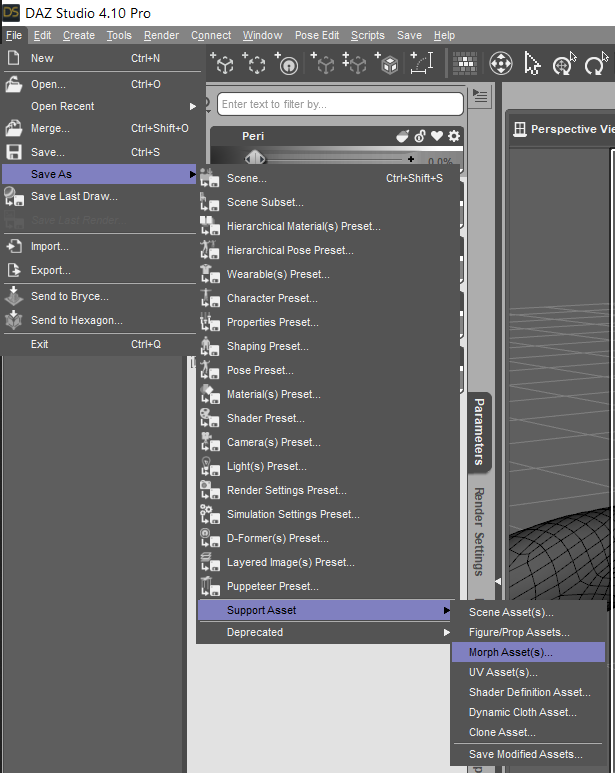Click the Camera(s) Preset icon
615x773 pixels.
209,442
